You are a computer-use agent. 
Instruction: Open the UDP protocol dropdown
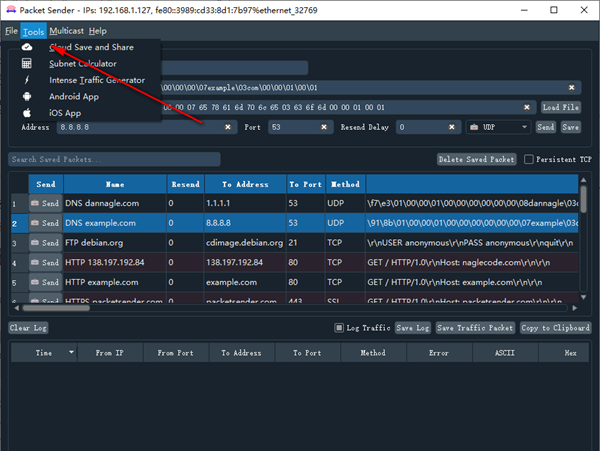498,127
